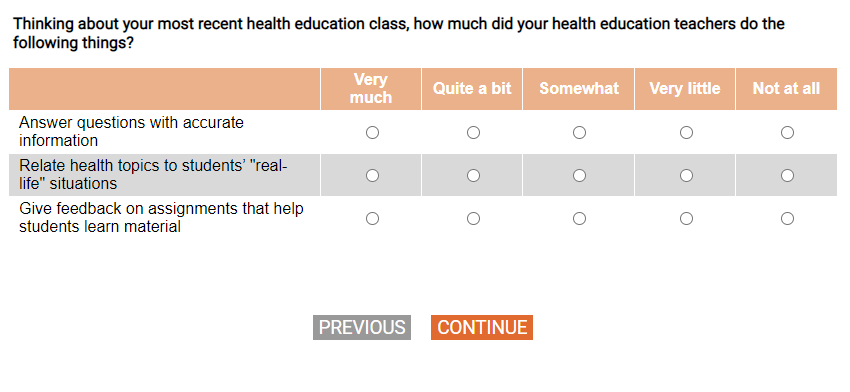Click the 'Very much' column header

pyautogui.click(x=371, y=88)
